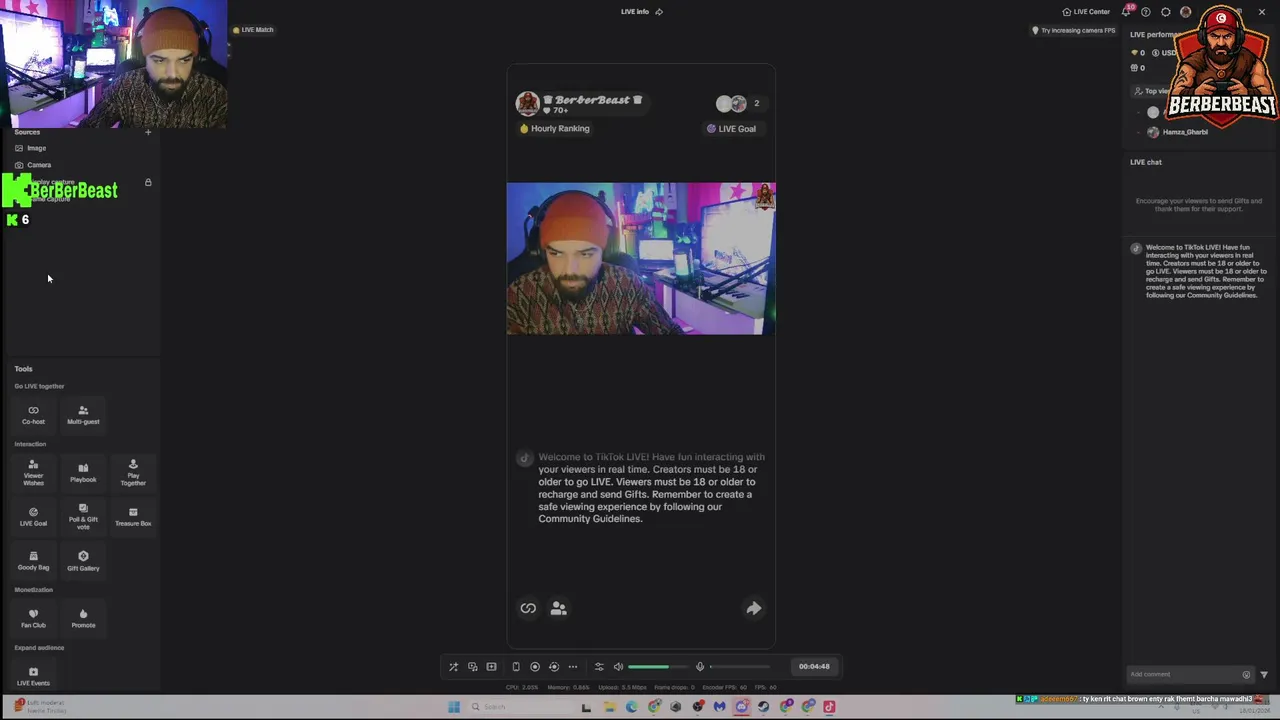Toggle the lock on Display capture source

(x=148, y=183)
